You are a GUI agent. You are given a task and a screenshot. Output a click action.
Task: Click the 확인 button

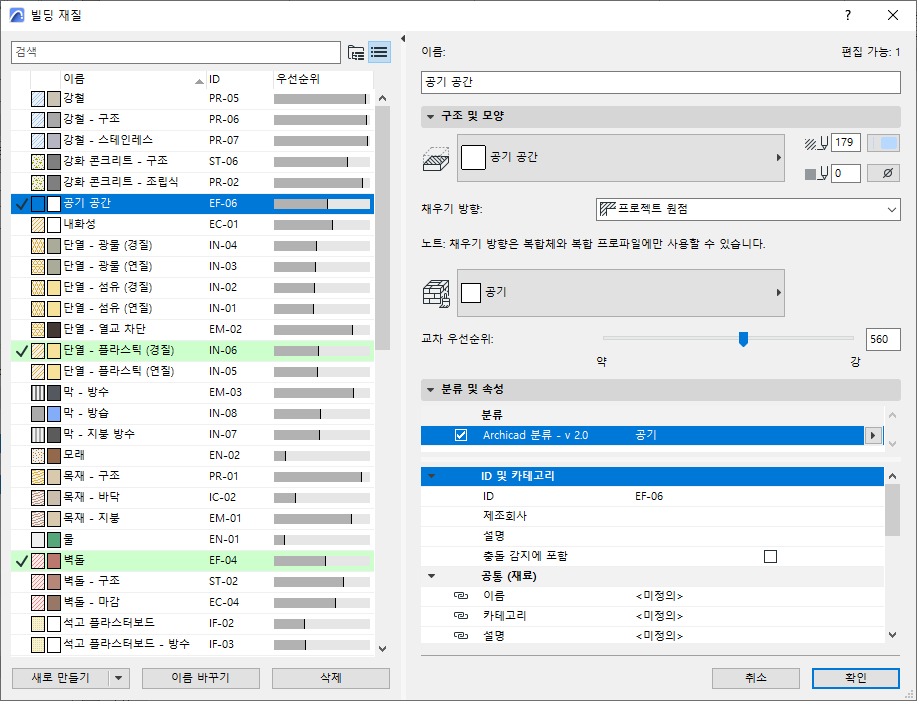pyautogui.click(x=856, y=678)
